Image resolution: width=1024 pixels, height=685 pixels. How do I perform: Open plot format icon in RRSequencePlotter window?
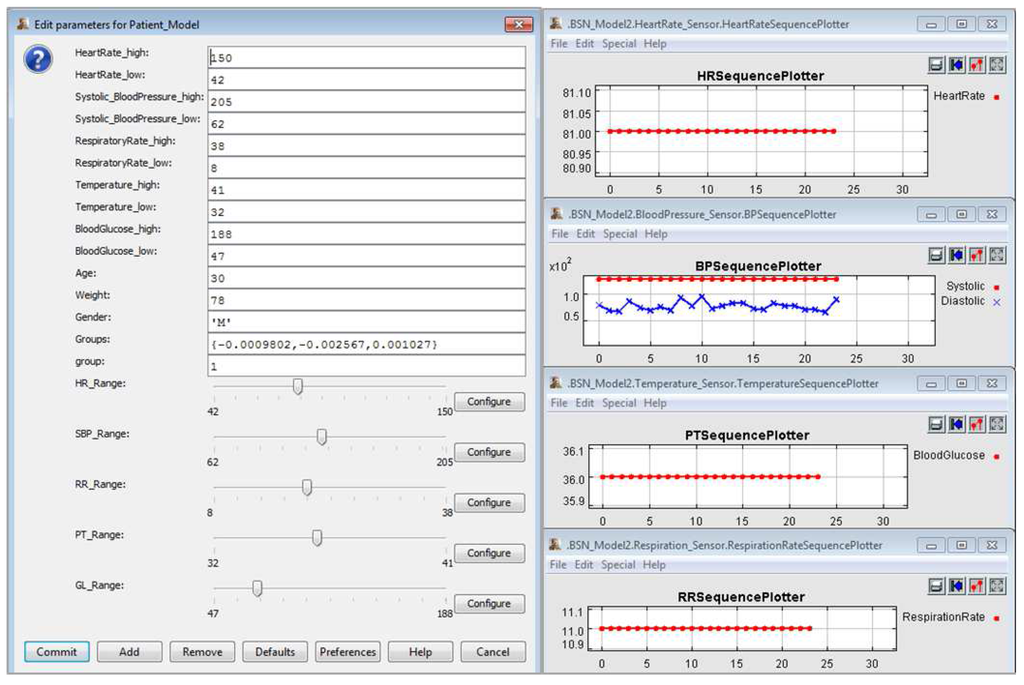(x=977, y=586)
